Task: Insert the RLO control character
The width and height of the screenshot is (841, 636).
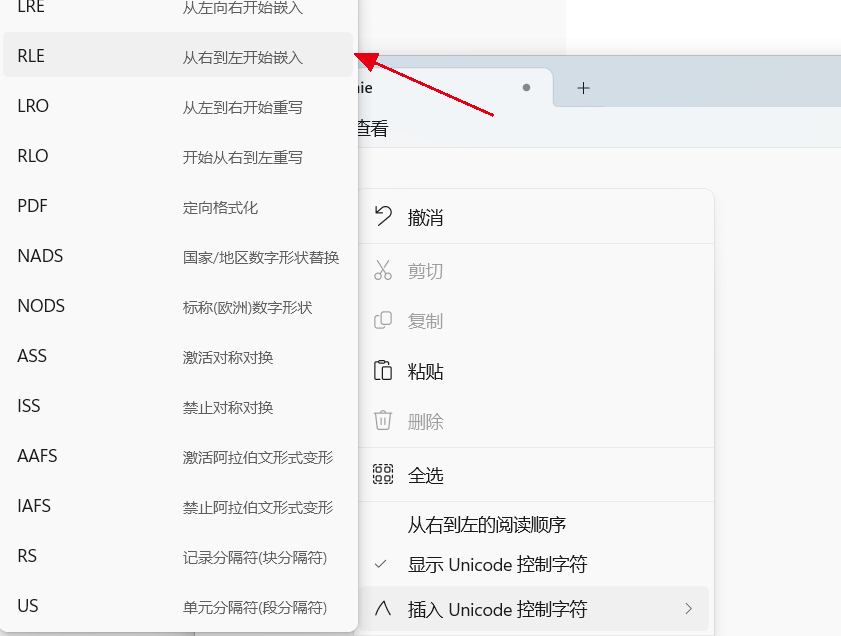Action: pos(178,156)
